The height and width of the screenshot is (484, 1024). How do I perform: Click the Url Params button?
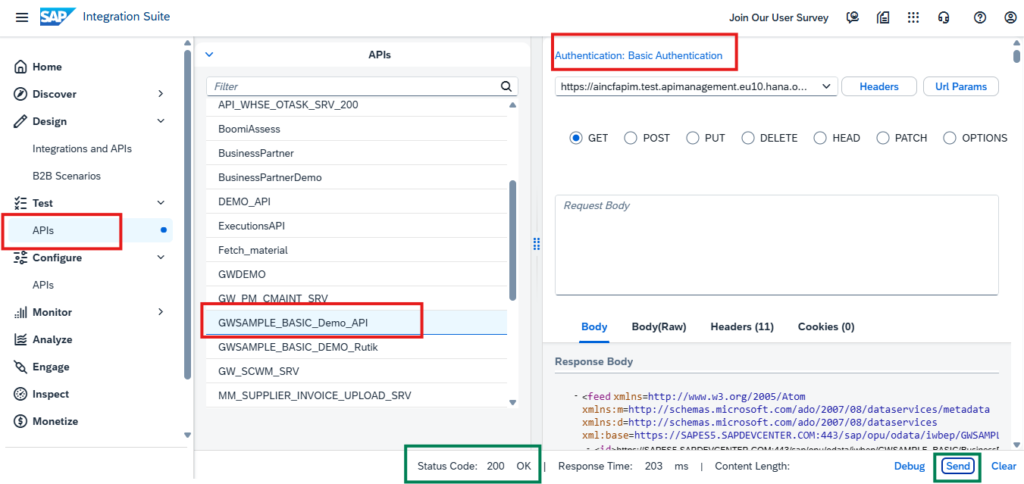pos(961,86)
